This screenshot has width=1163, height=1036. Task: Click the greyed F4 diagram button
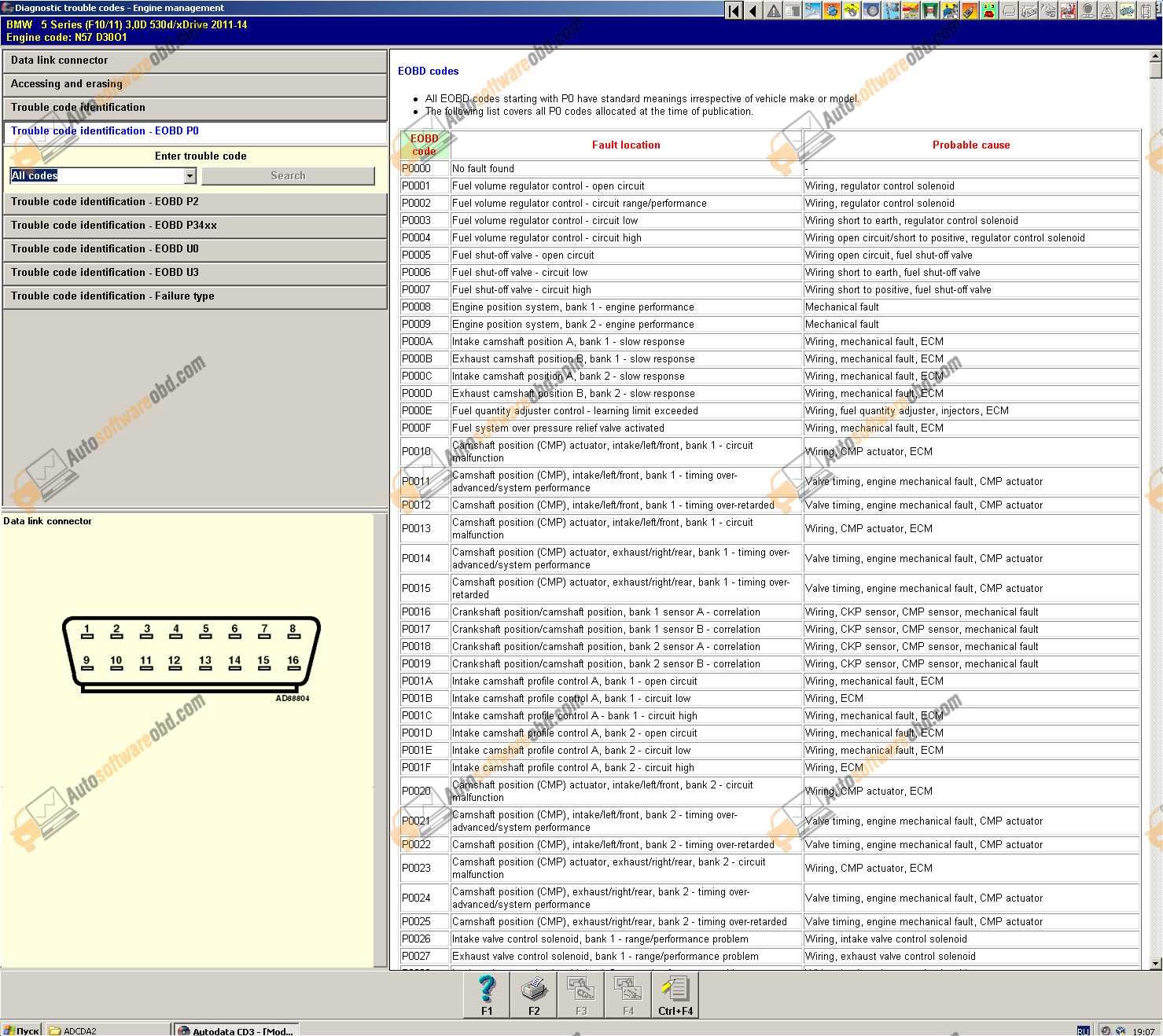tap(628, 995)
